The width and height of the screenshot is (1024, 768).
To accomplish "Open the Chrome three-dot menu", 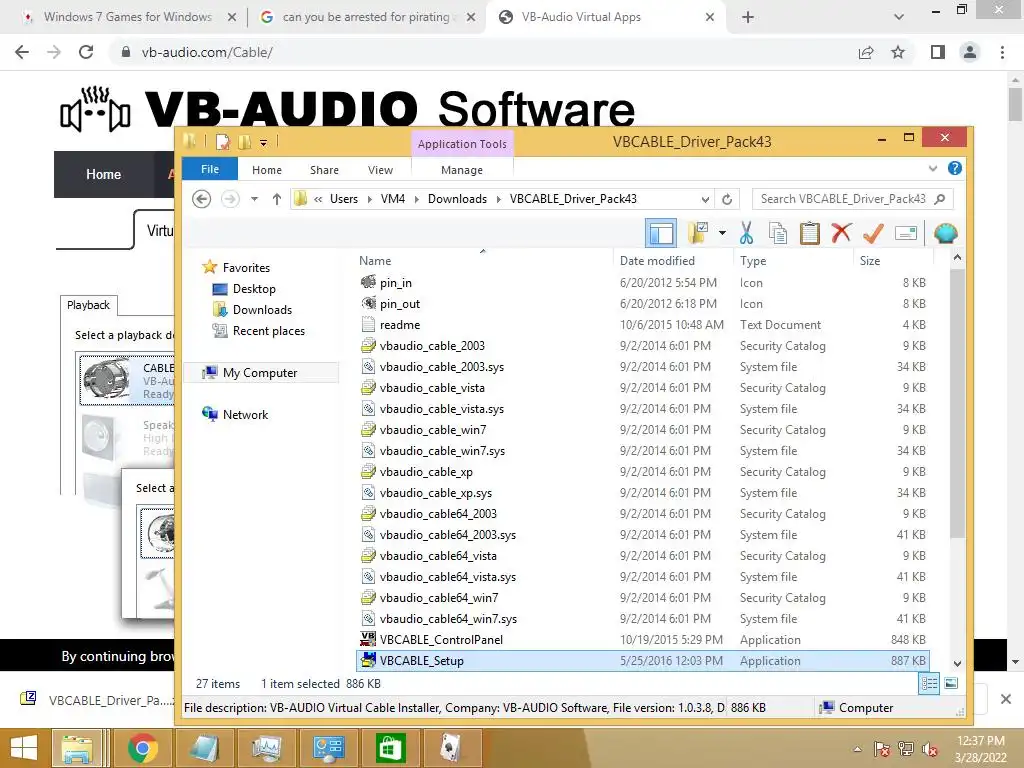I will 1002,52.
